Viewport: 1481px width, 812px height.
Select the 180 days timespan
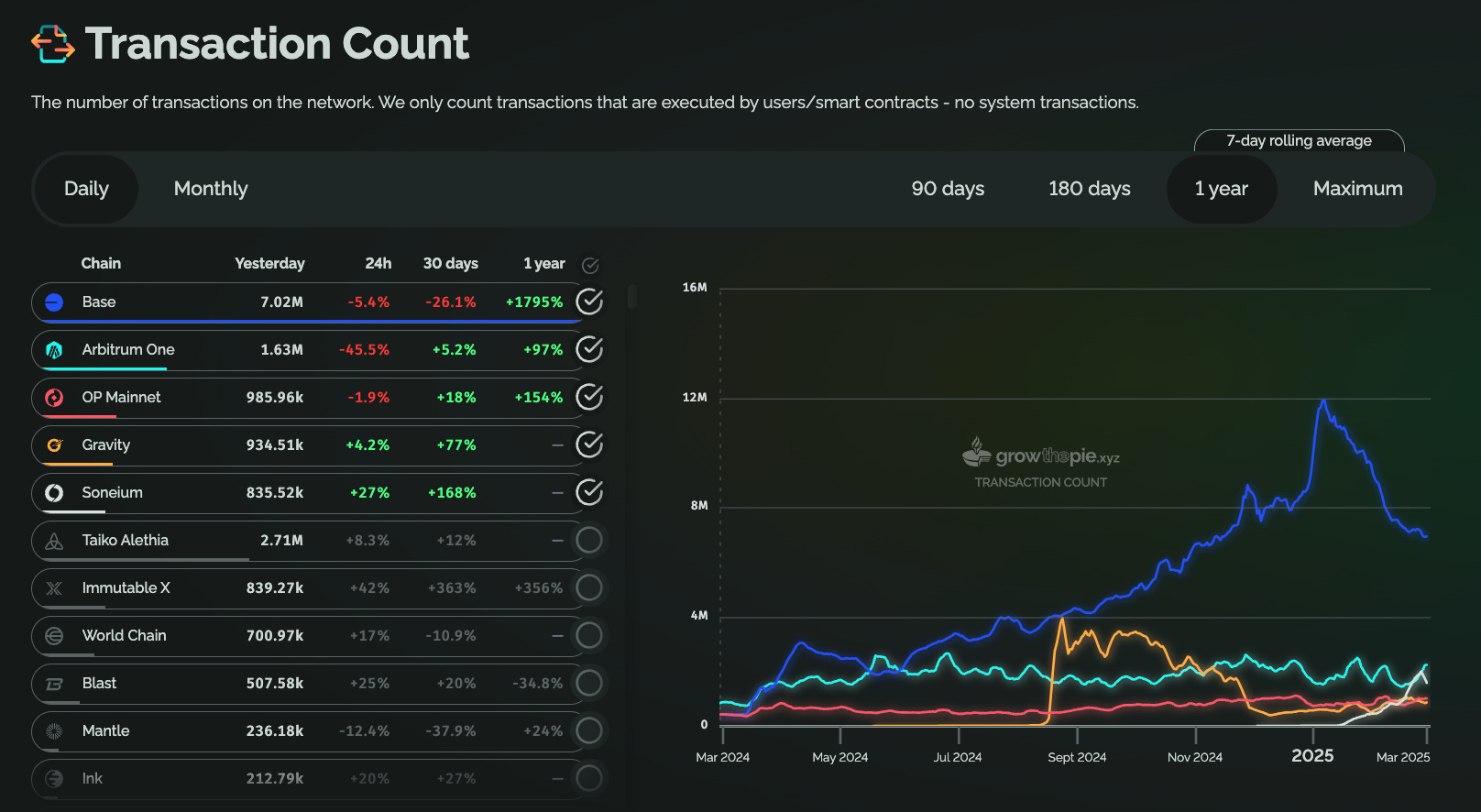(1089, 189)
